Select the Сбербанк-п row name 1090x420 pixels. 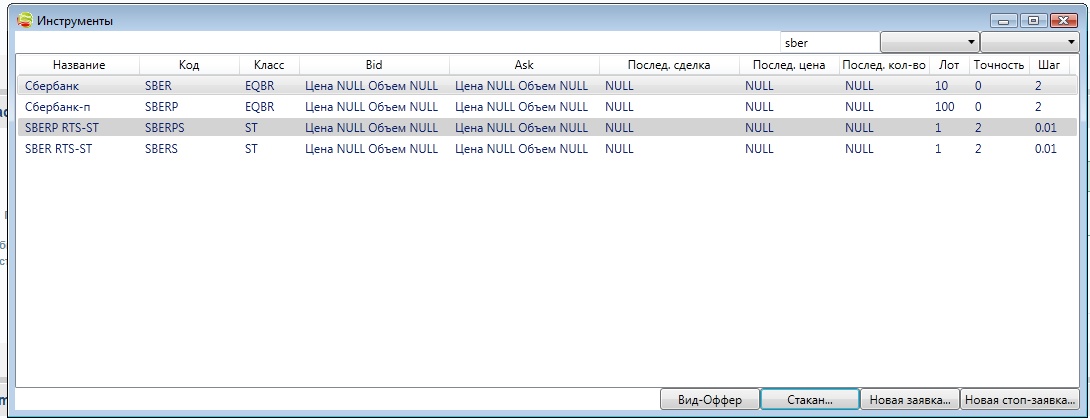point(58,107)
